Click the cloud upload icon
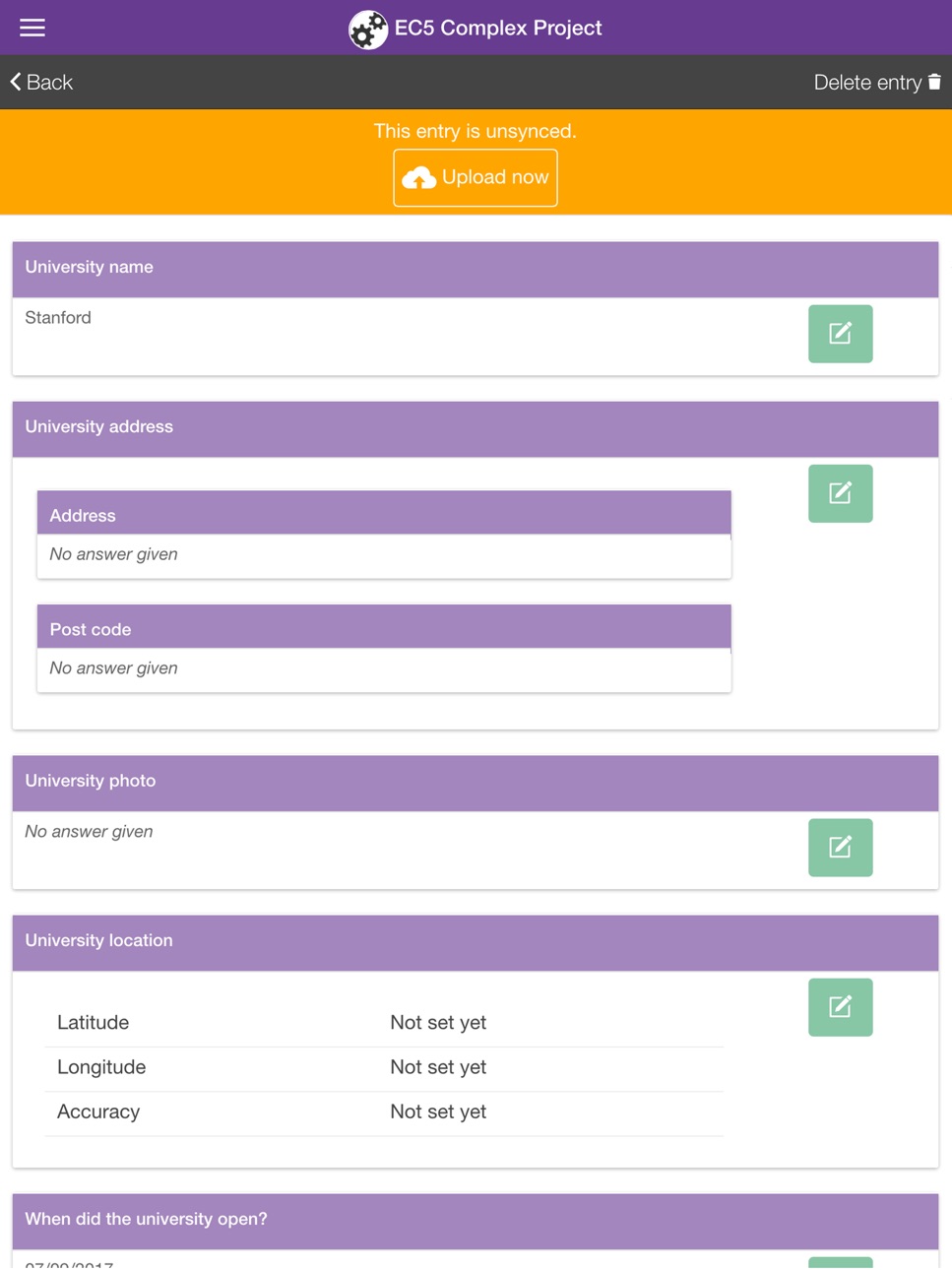 [419, 178]
